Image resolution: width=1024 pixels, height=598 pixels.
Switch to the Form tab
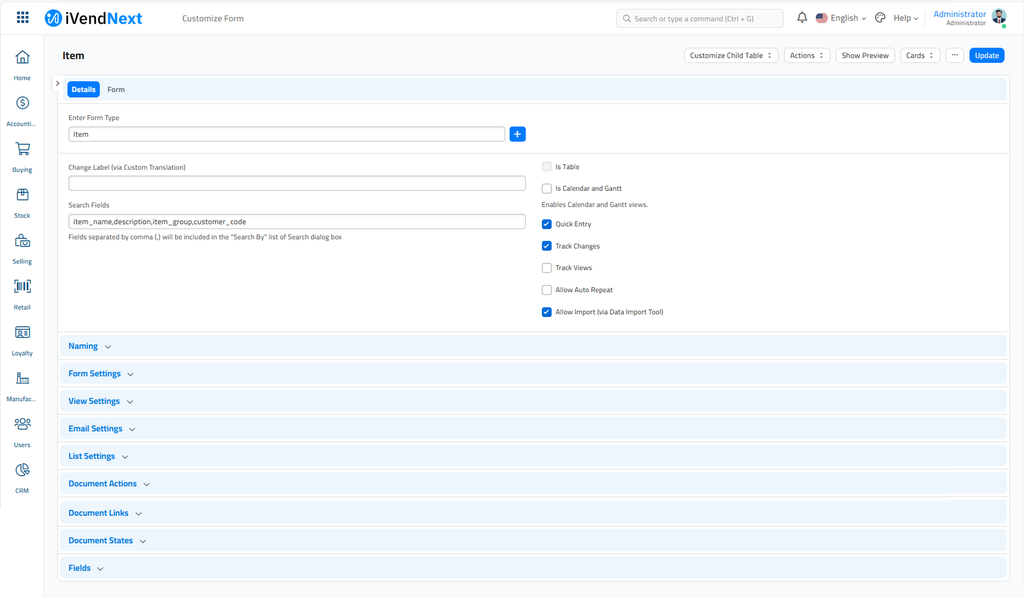click(x=115, y=89)
